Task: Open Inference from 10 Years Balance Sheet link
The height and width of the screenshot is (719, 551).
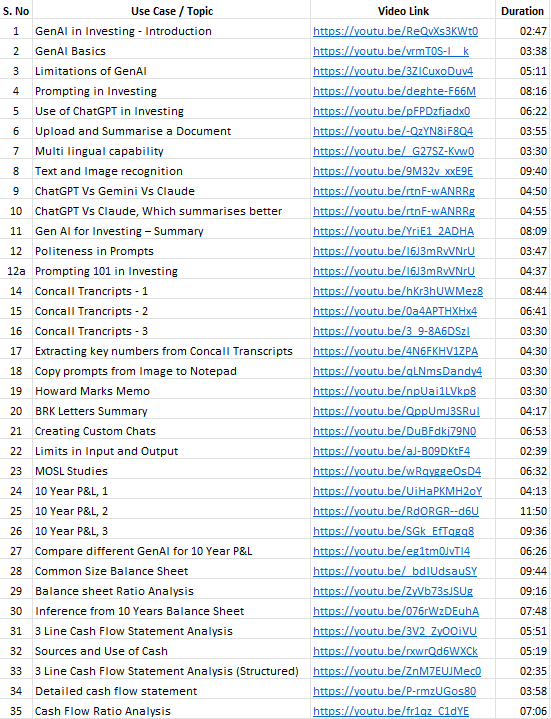Action: [x=396, y=611]
